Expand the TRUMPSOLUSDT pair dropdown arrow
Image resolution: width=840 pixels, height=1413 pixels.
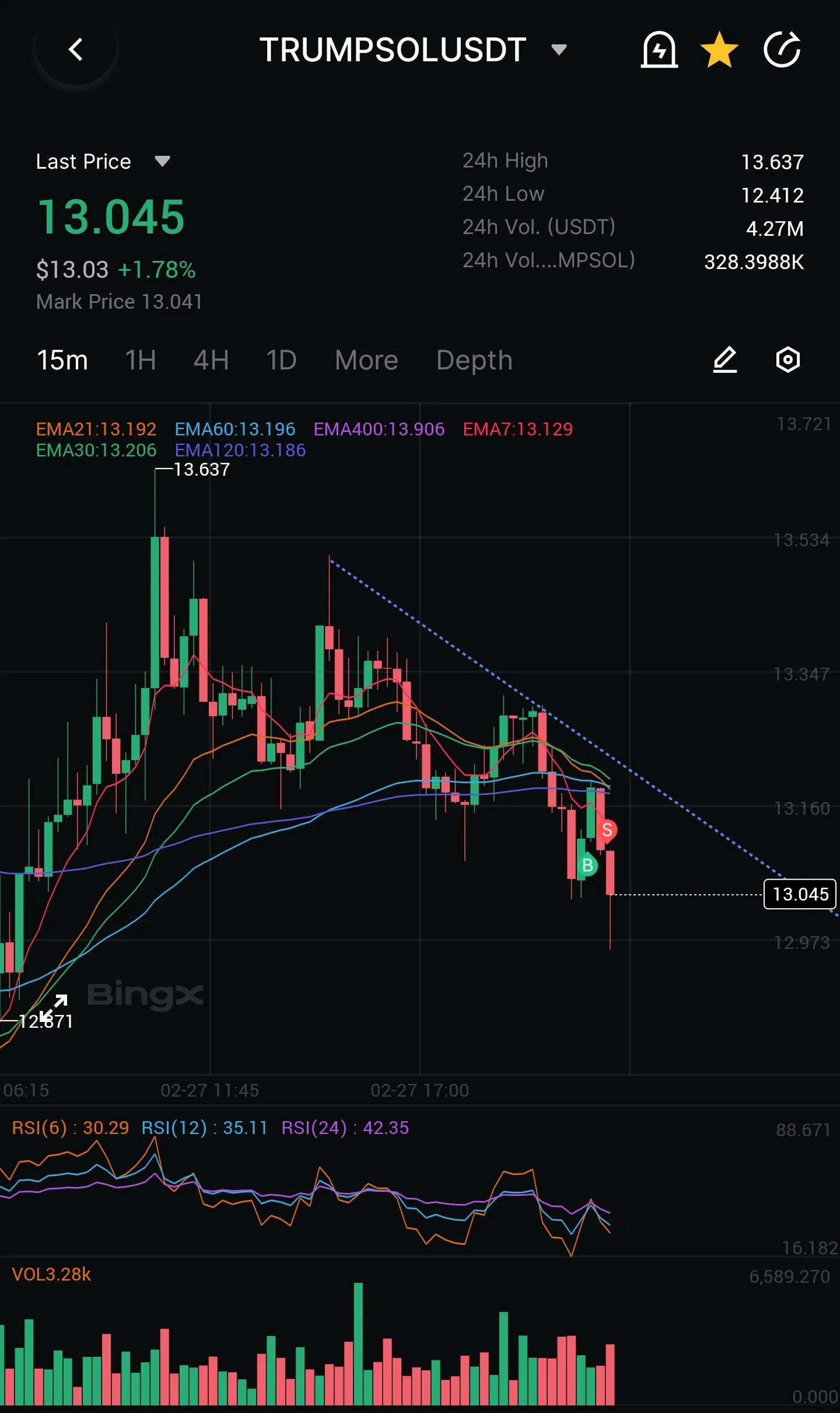point(559,50)
